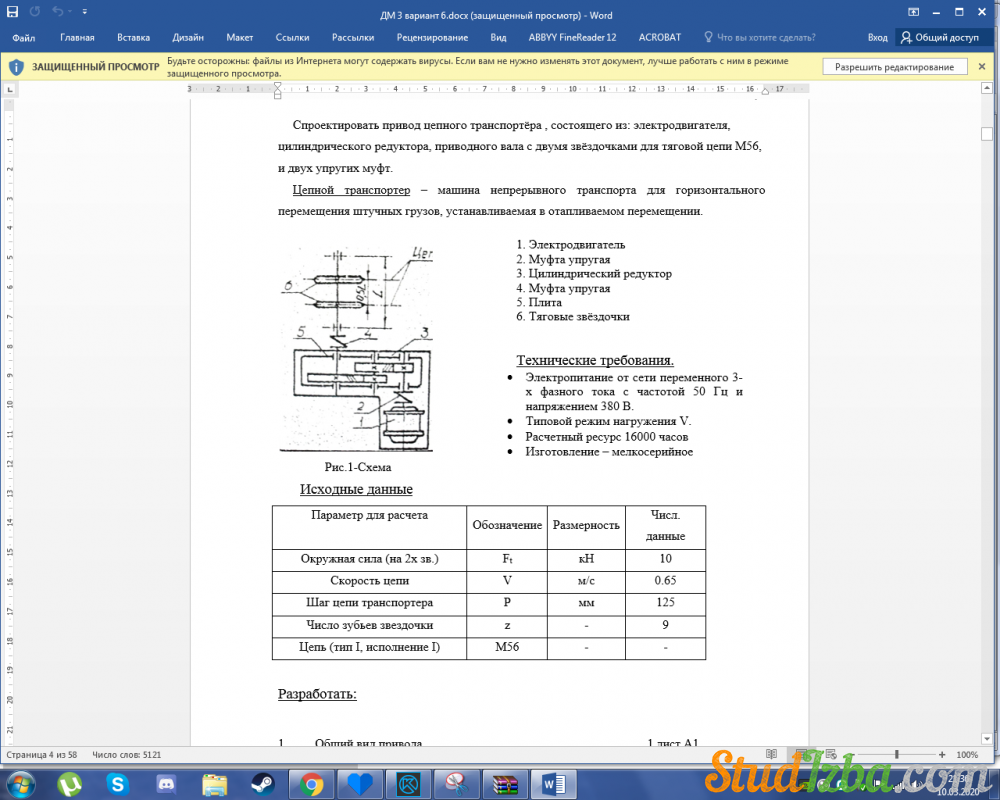The height and width of the screenshot is (800, 1000).
Task: Open Google Chrome from the taskbar
Action: [x=311, y=782]
